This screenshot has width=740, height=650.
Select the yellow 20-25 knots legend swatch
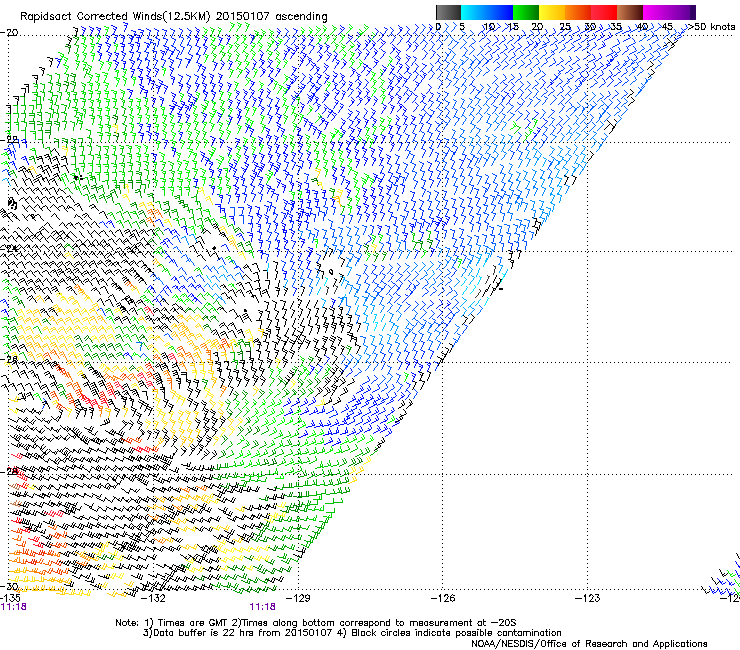tap(552, 12)
